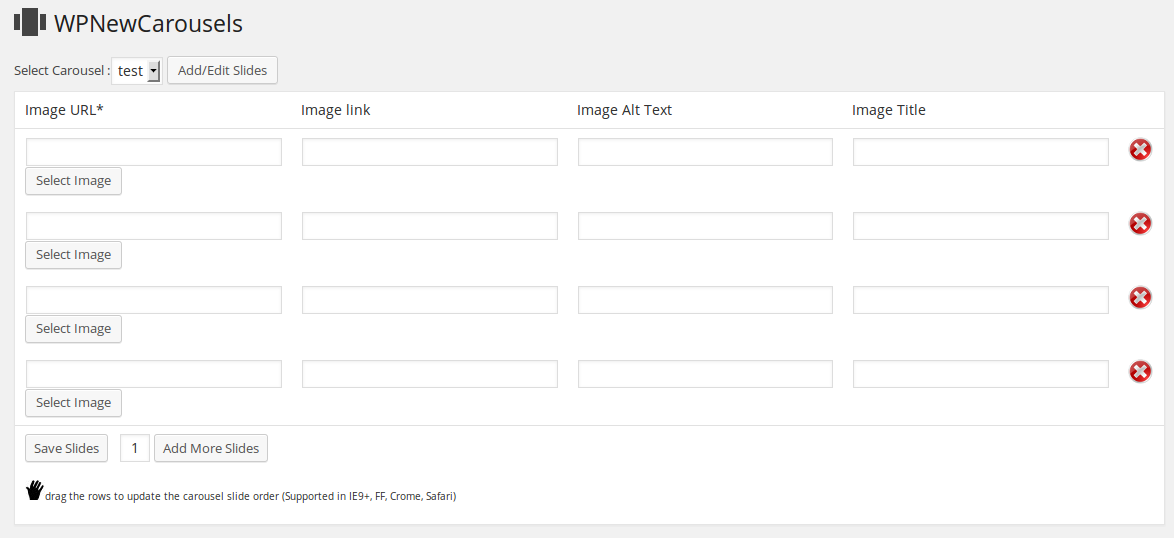
Task: Click the Image URL* column header
Action: pos(64,110)
